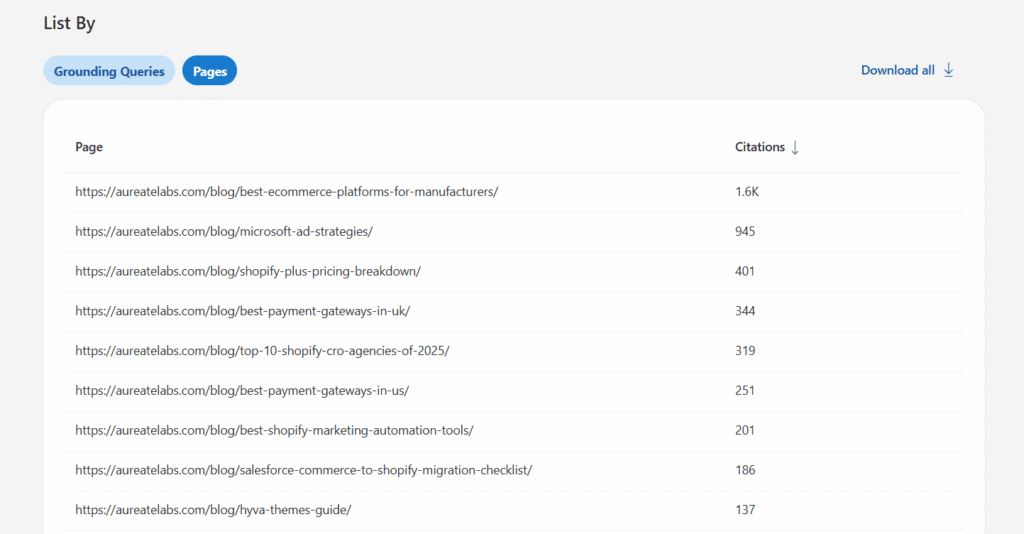The height and width of the screenshot is (534, 1024).
Task: Select the 201 citations value
Action: pyautogui.click(x=745, y=430)
